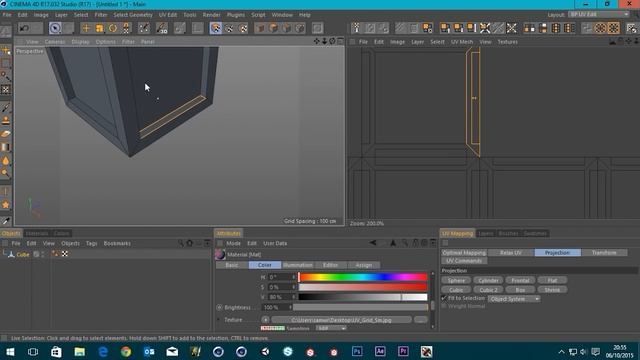Open the Plugins menu
Screen dimensions: 640x360
(236, 15)
